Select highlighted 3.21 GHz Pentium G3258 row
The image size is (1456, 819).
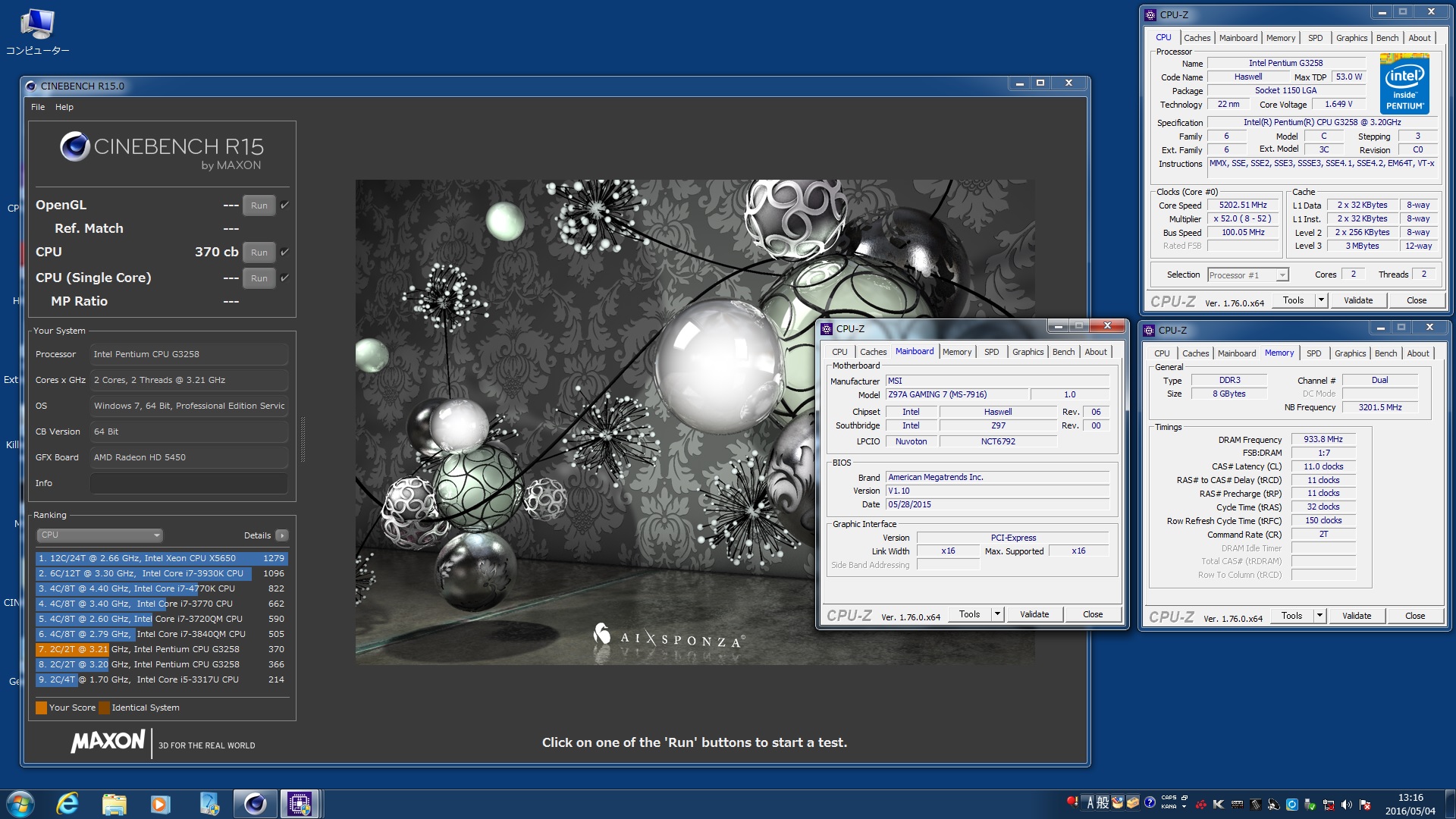[x=162, y=649]
